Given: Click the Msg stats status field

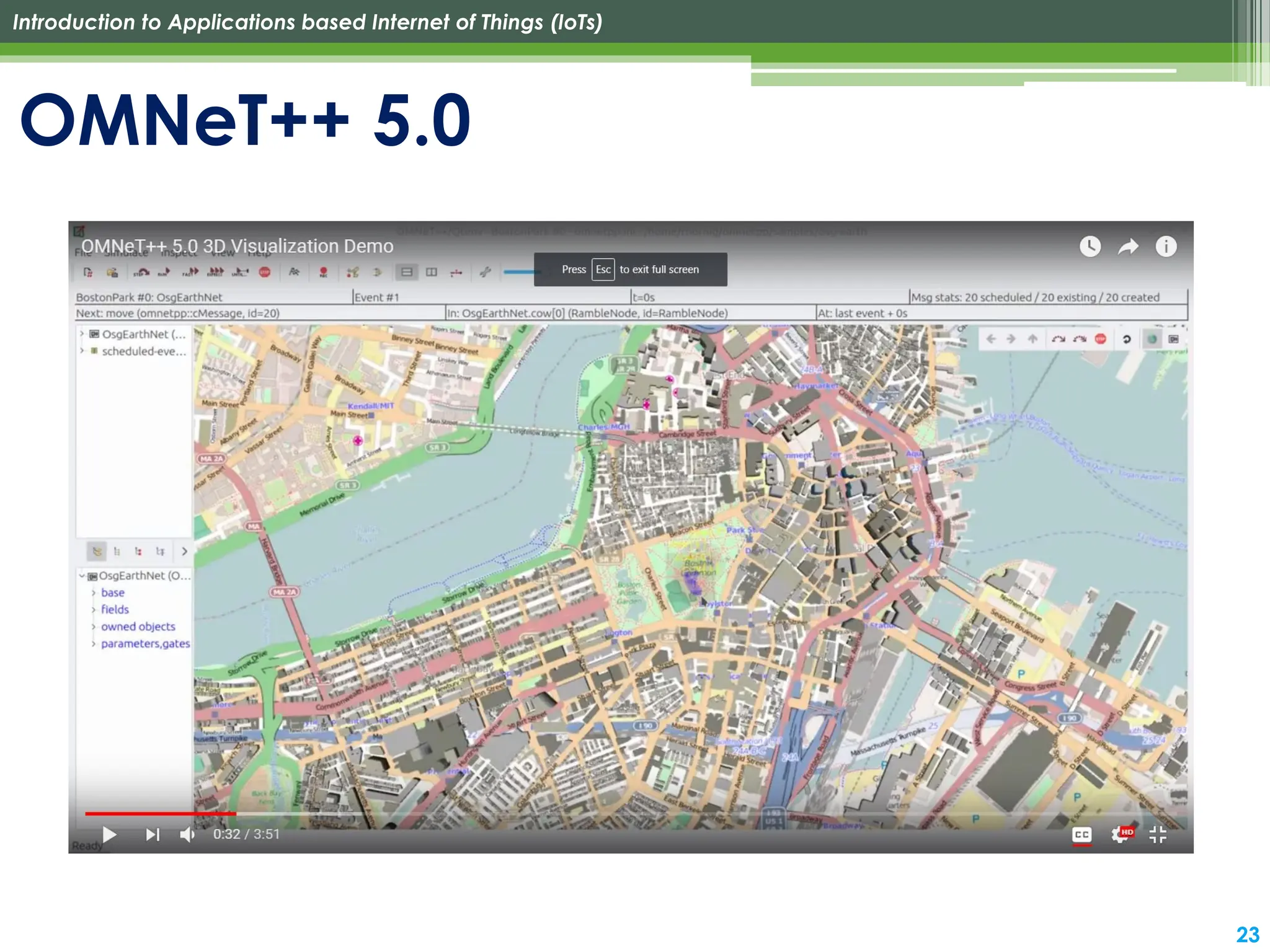Looking at the screenshot, I should (1048, 297).
